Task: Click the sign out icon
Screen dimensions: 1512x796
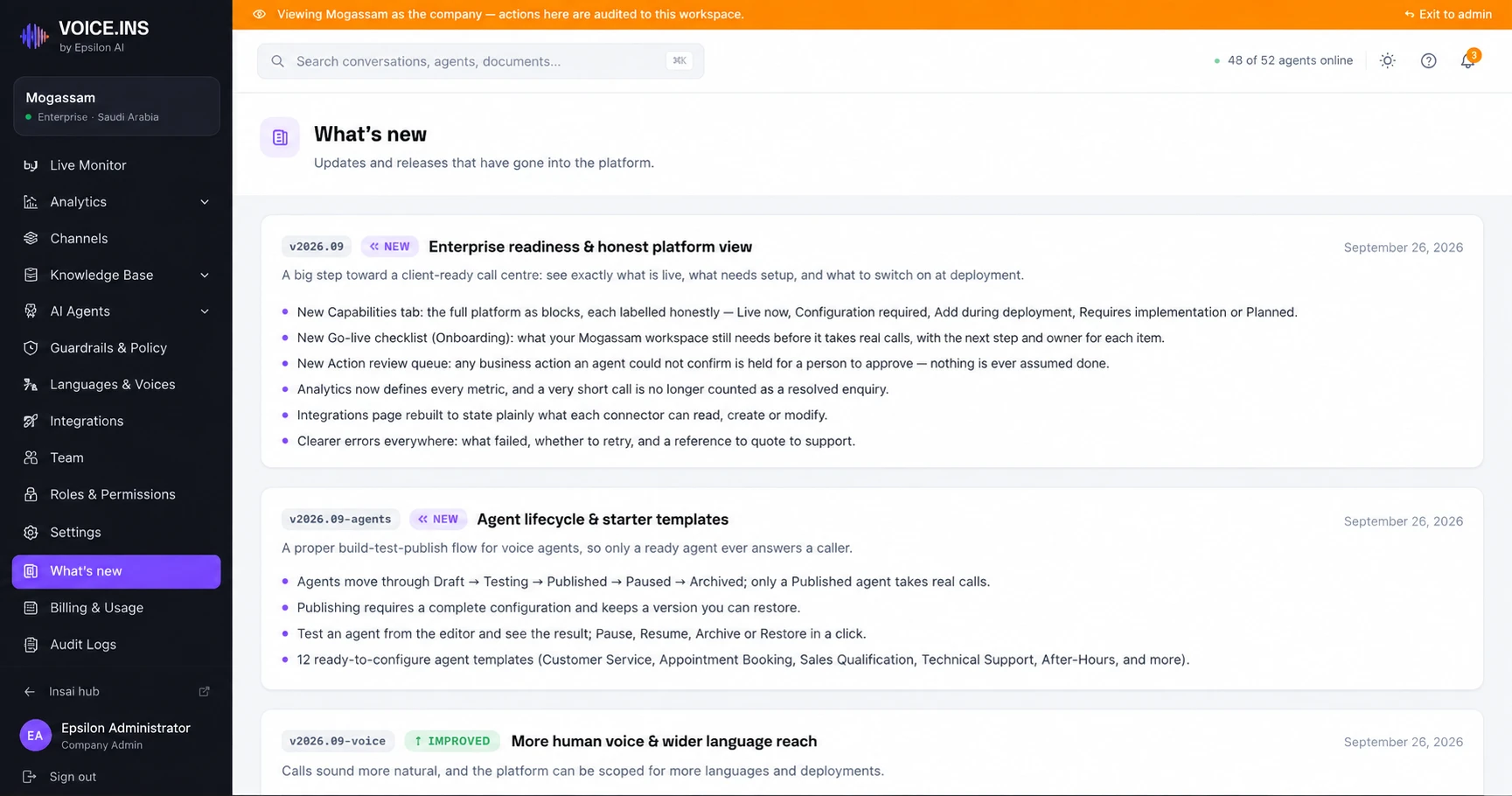Action: click(30, 777)
